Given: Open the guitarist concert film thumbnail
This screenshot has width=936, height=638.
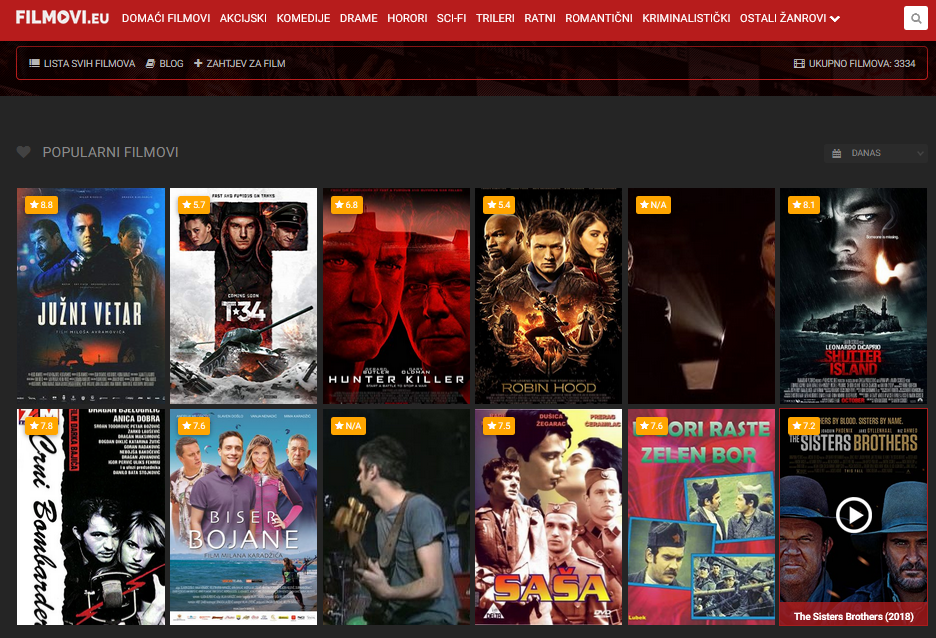Looking at the screenshot, I should point(396,517).
